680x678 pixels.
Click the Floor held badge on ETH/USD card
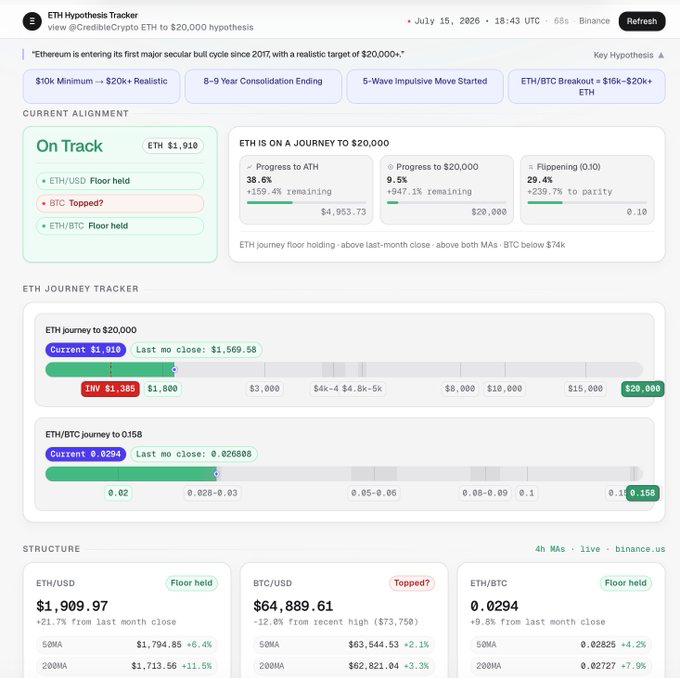191,583
